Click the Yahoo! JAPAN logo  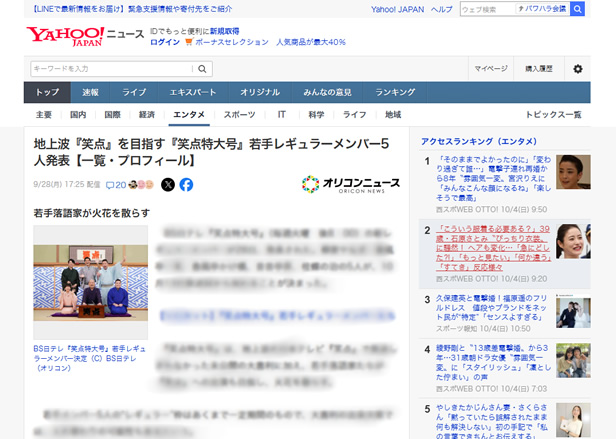tap(65, 37)
